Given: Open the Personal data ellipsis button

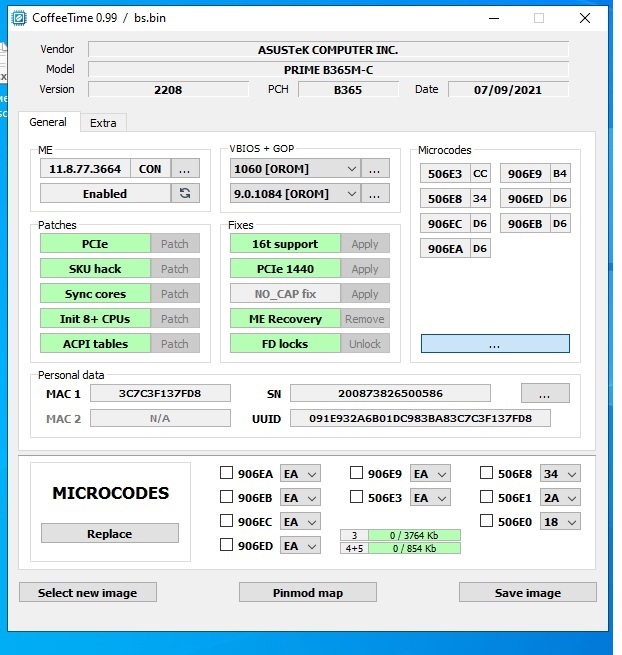Looking at the screenshot, I should [545, 393].
